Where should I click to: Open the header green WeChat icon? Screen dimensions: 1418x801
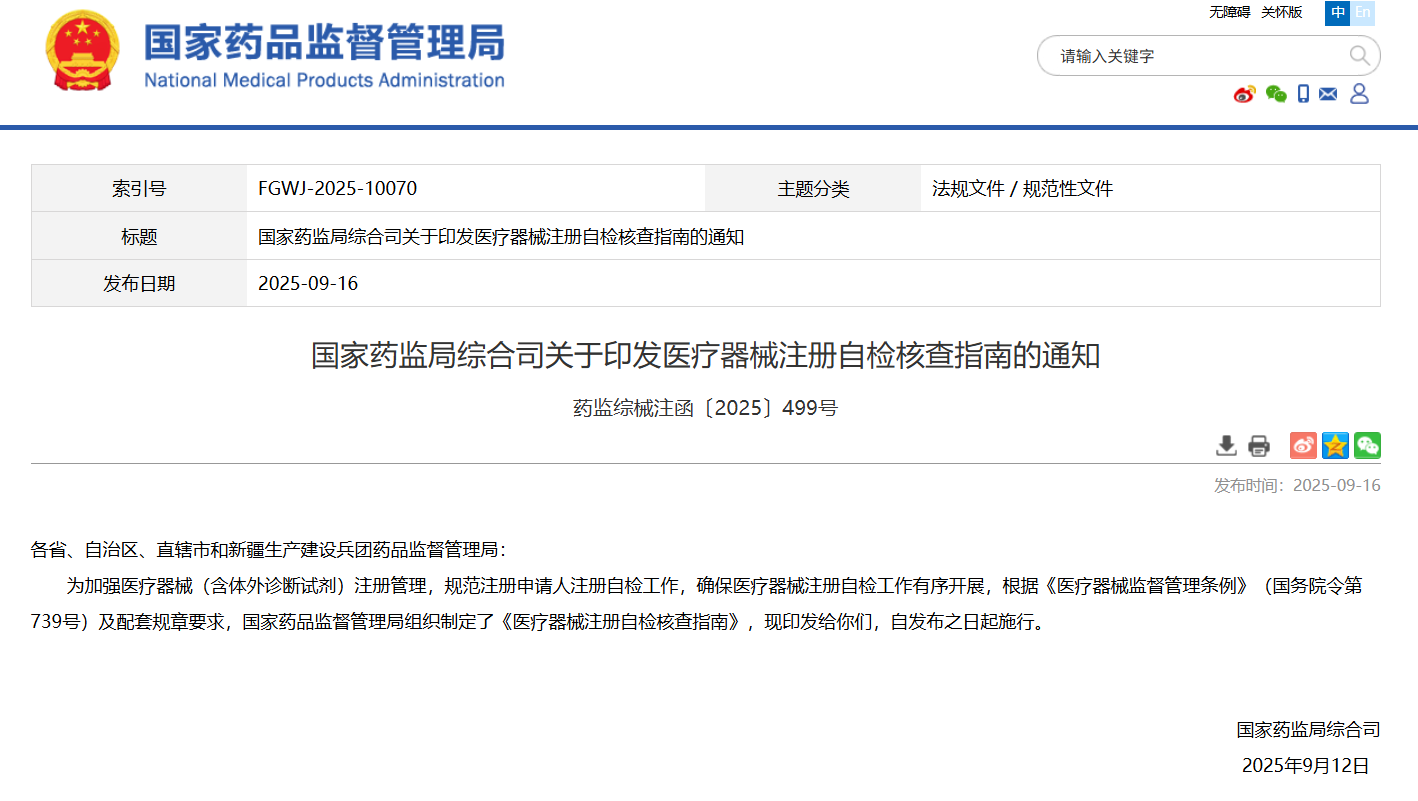1275,94
